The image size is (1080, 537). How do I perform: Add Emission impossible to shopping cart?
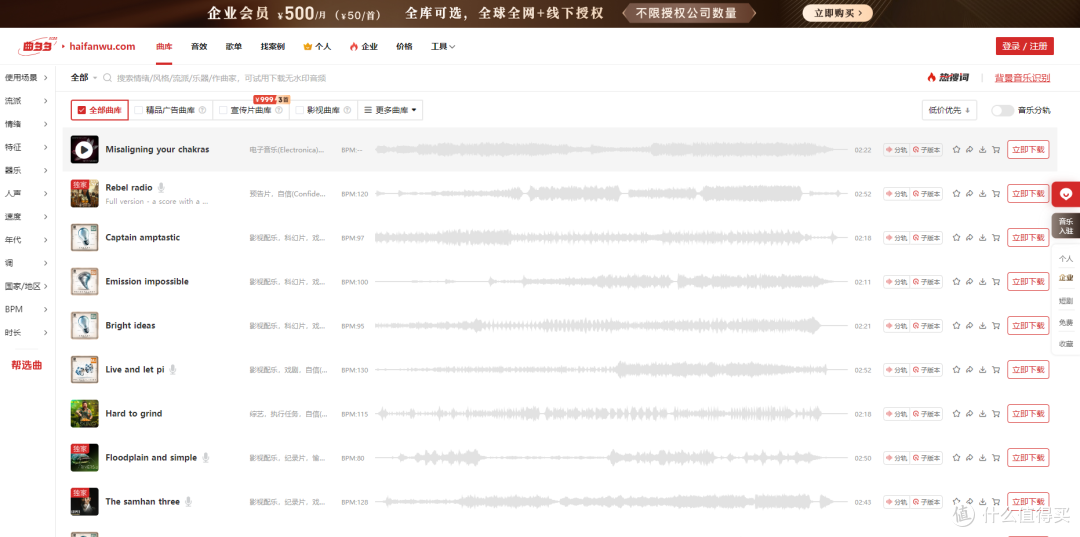point(995,282)
